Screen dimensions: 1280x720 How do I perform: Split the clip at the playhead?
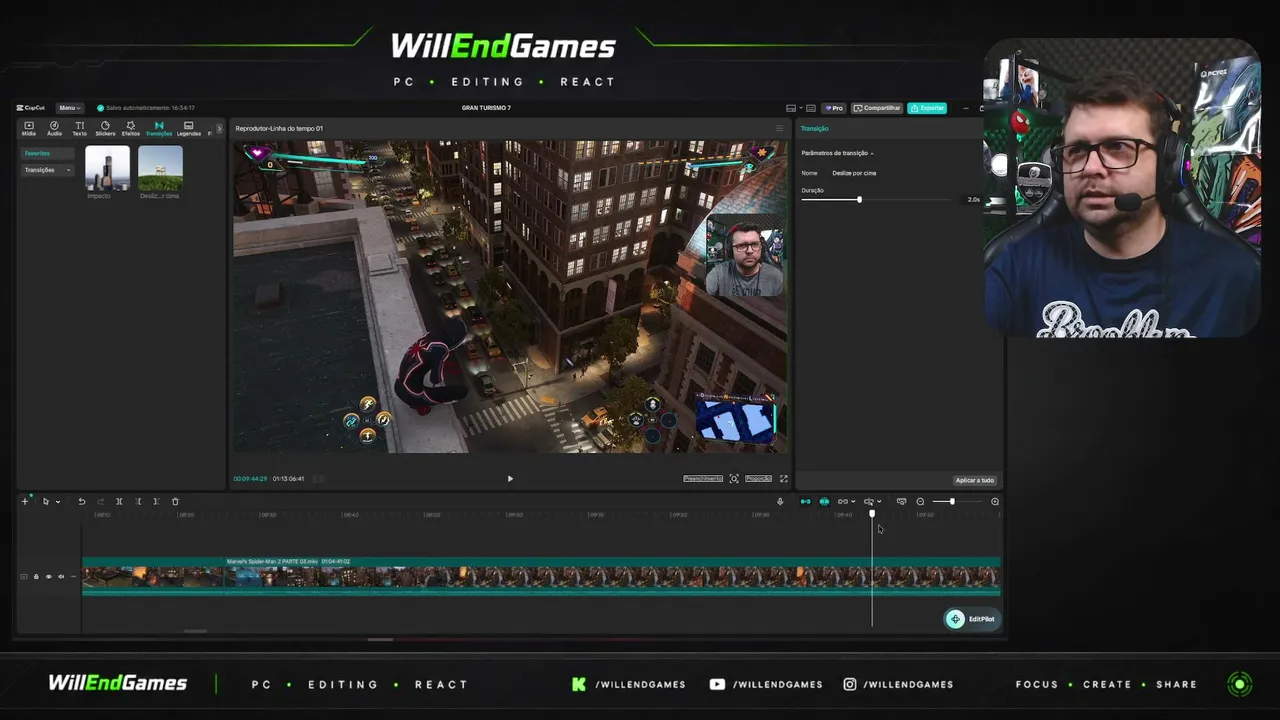coord(119,502)
